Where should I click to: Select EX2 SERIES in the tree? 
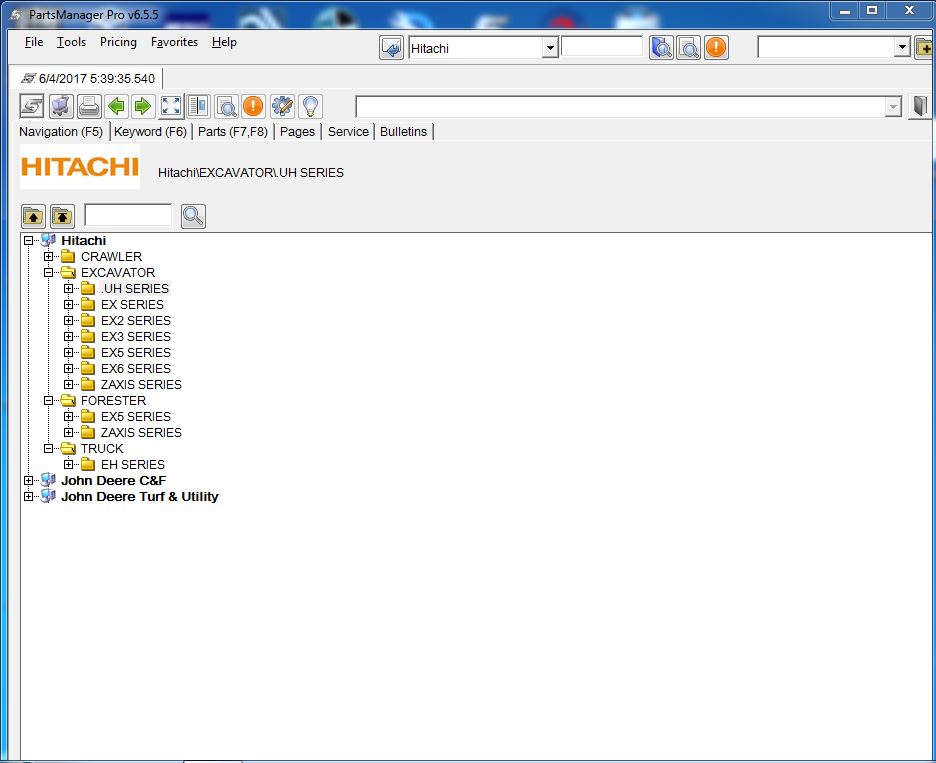(136, 321)
